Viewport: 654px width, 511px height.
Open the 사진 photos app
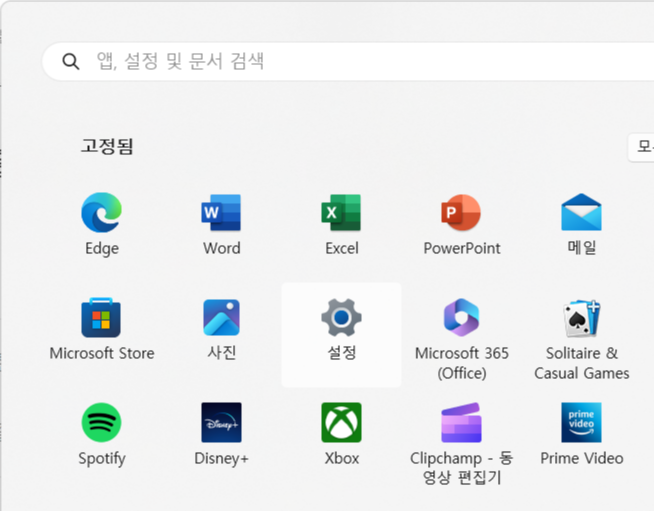pos(221,317)
